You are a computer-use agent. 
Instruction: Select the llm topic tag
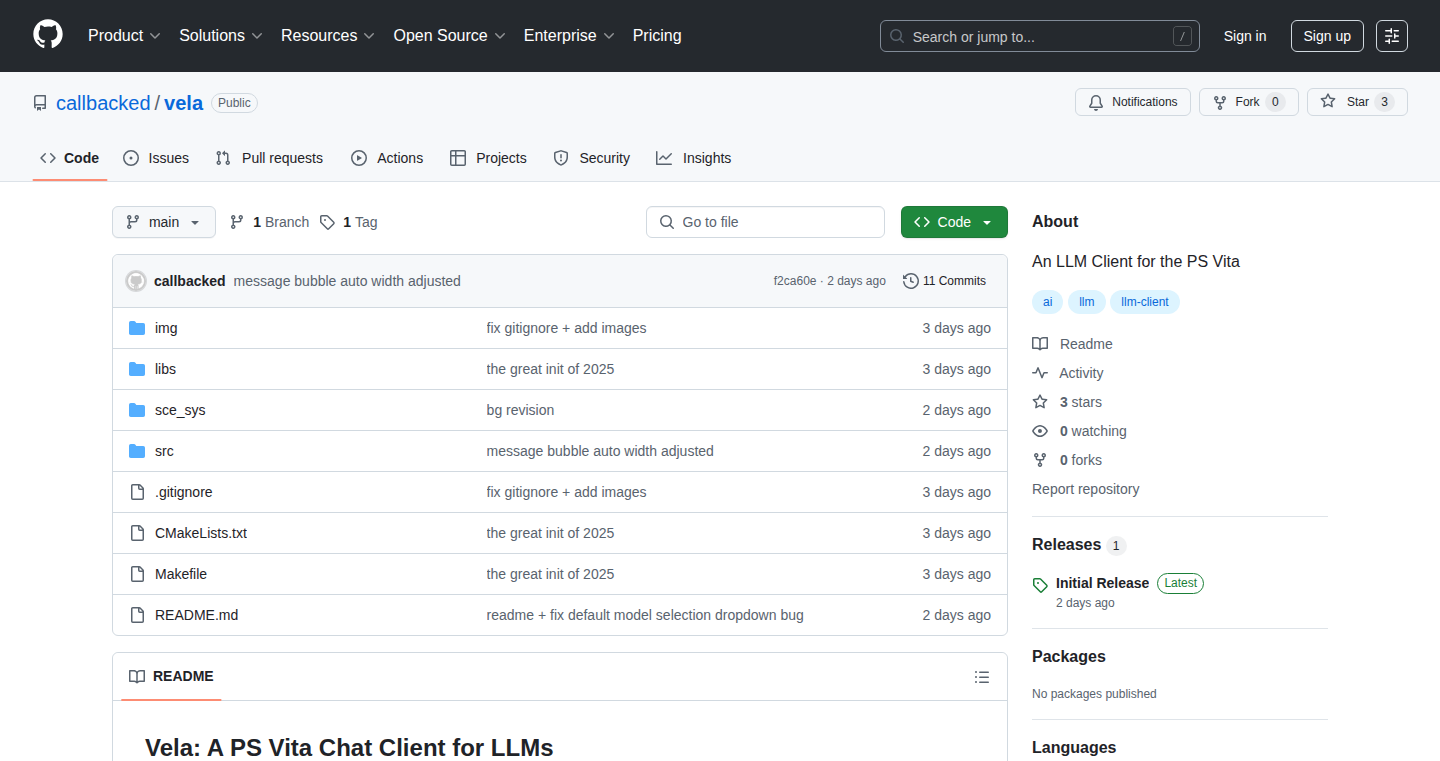pos(1087,302)
